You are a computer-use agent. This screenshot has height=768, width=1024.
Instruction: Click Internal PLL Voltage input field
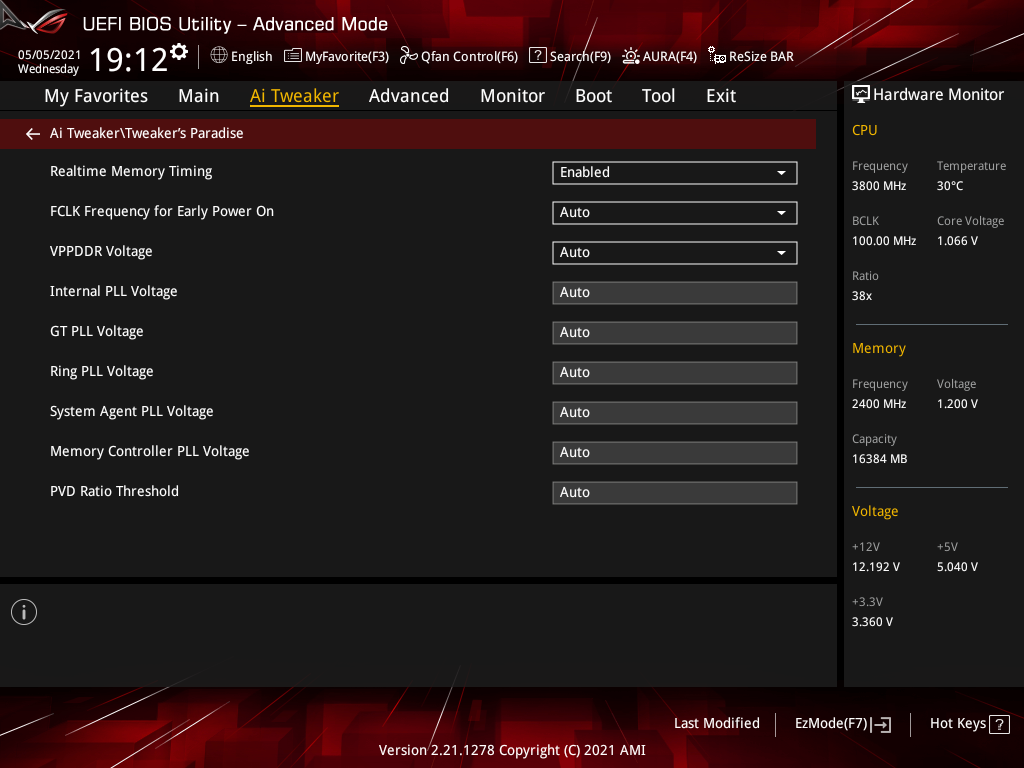pyautogui.click(x=675, y=293)
